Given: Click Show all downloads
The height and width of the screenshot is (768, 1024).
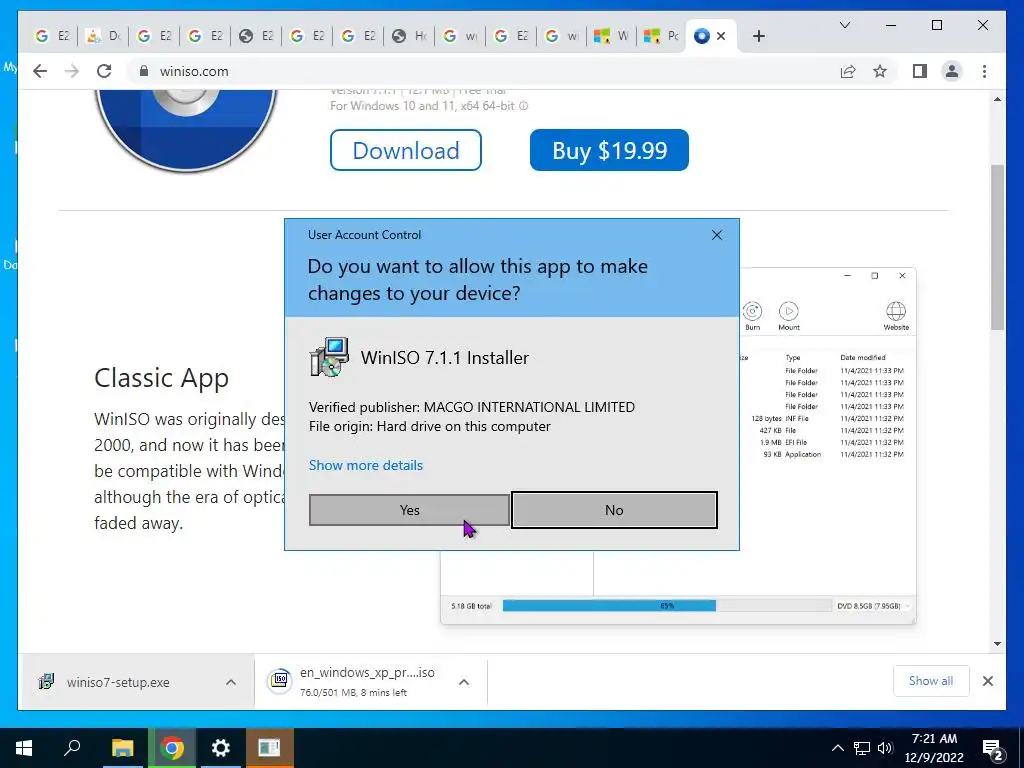Looking at the screenshot, I should coord(931,681).
